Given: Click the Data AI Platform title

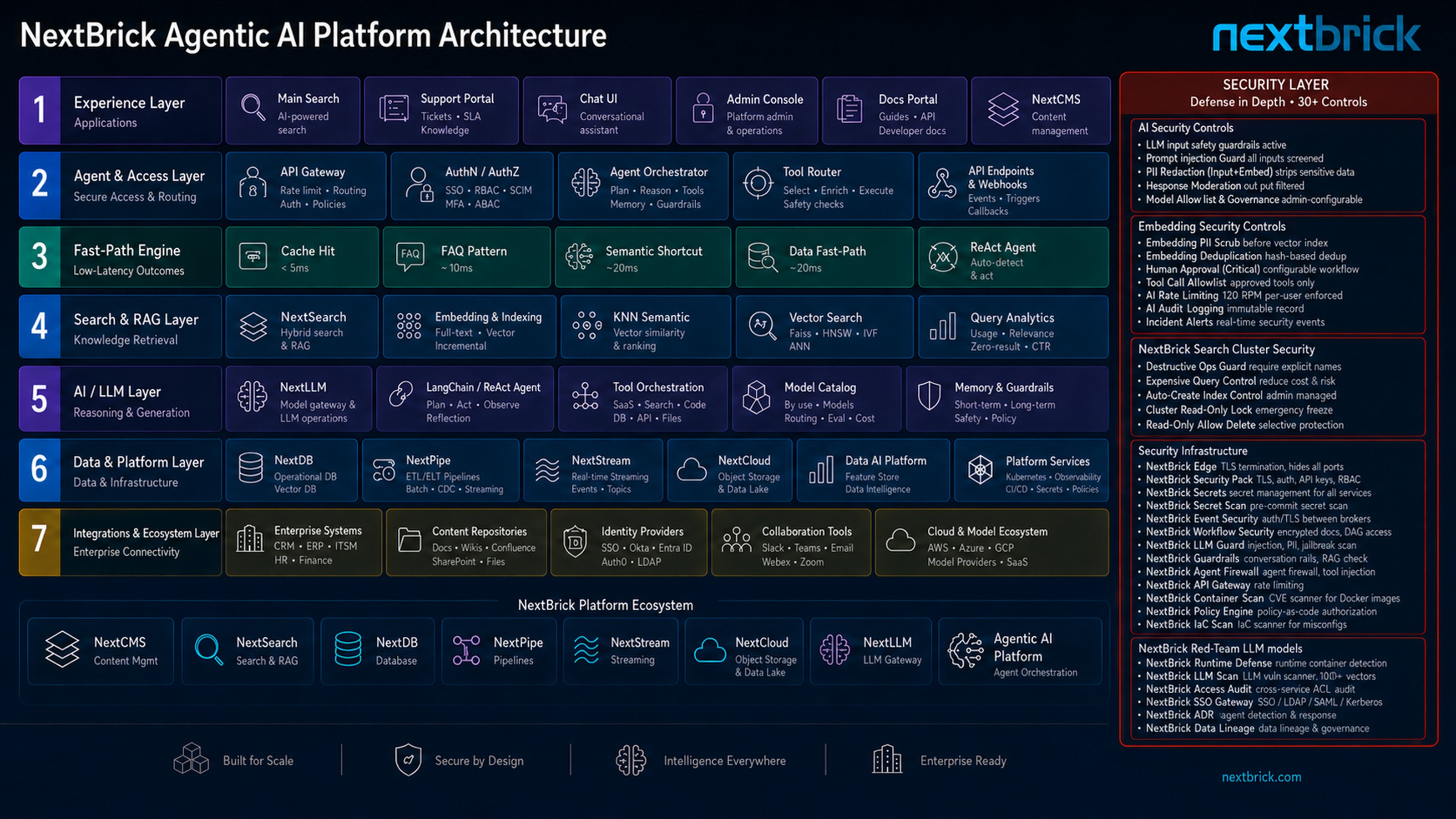Looking at the screenshot, I should tap(886, 461).
